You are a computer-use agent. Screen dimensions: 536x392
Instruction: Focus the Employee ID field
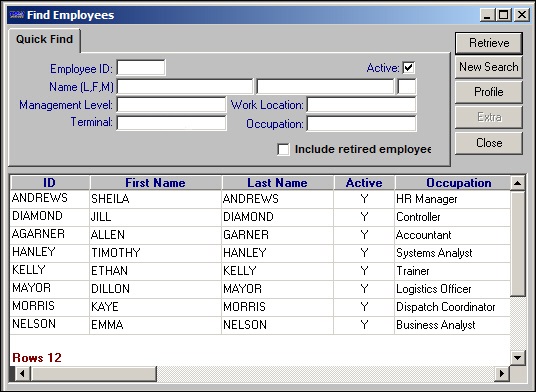pos(141,68)
